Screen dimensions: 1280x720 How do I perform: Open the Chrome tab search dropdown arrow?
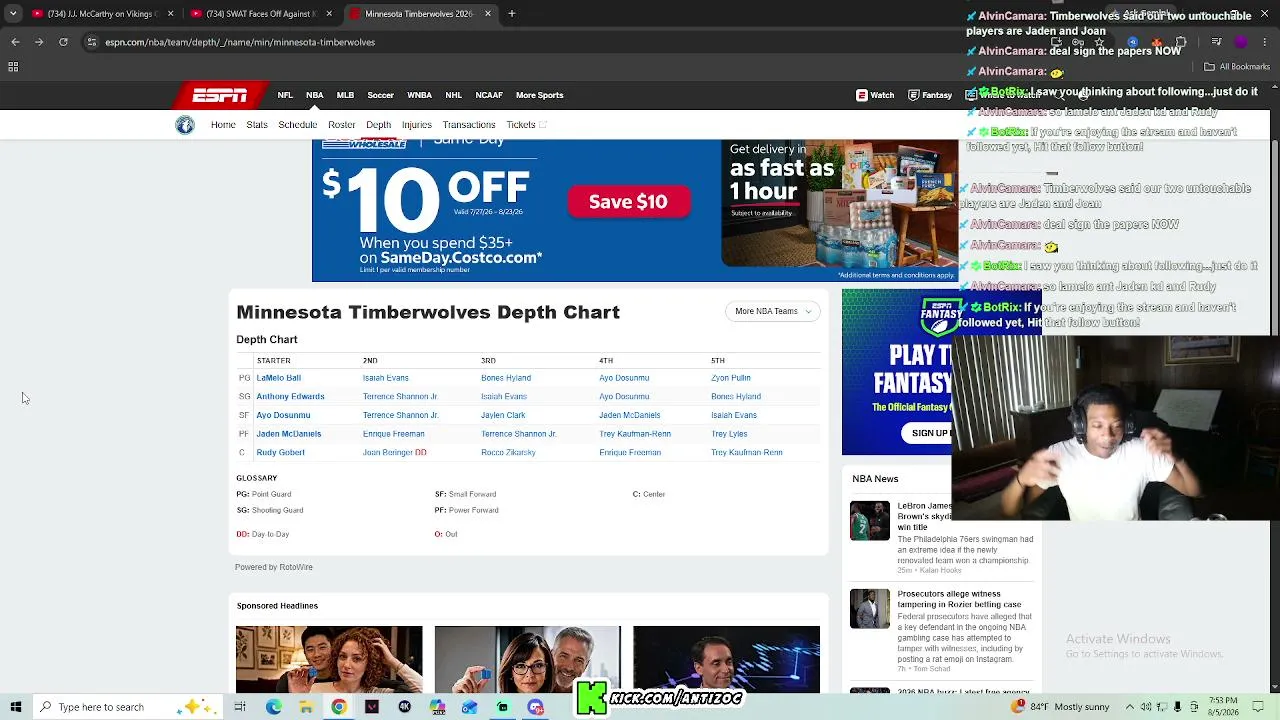click(14, 14)
